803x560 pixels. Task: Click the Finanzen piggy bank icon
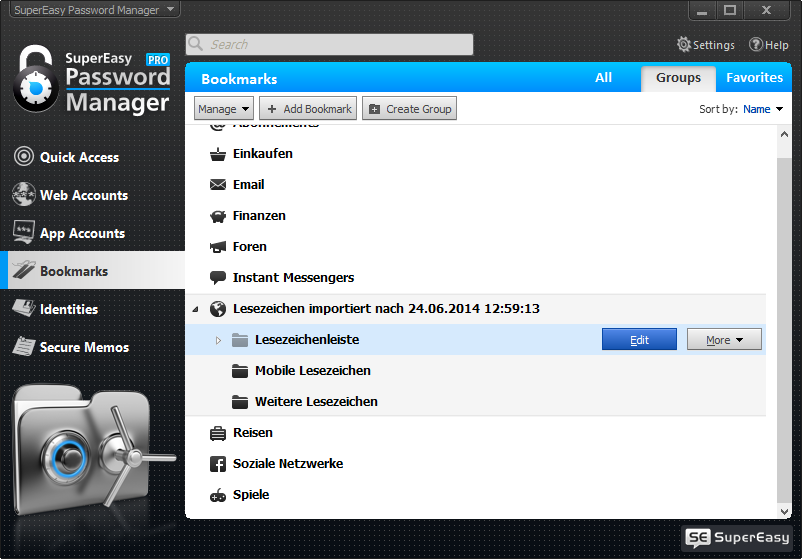coord(218,216)
